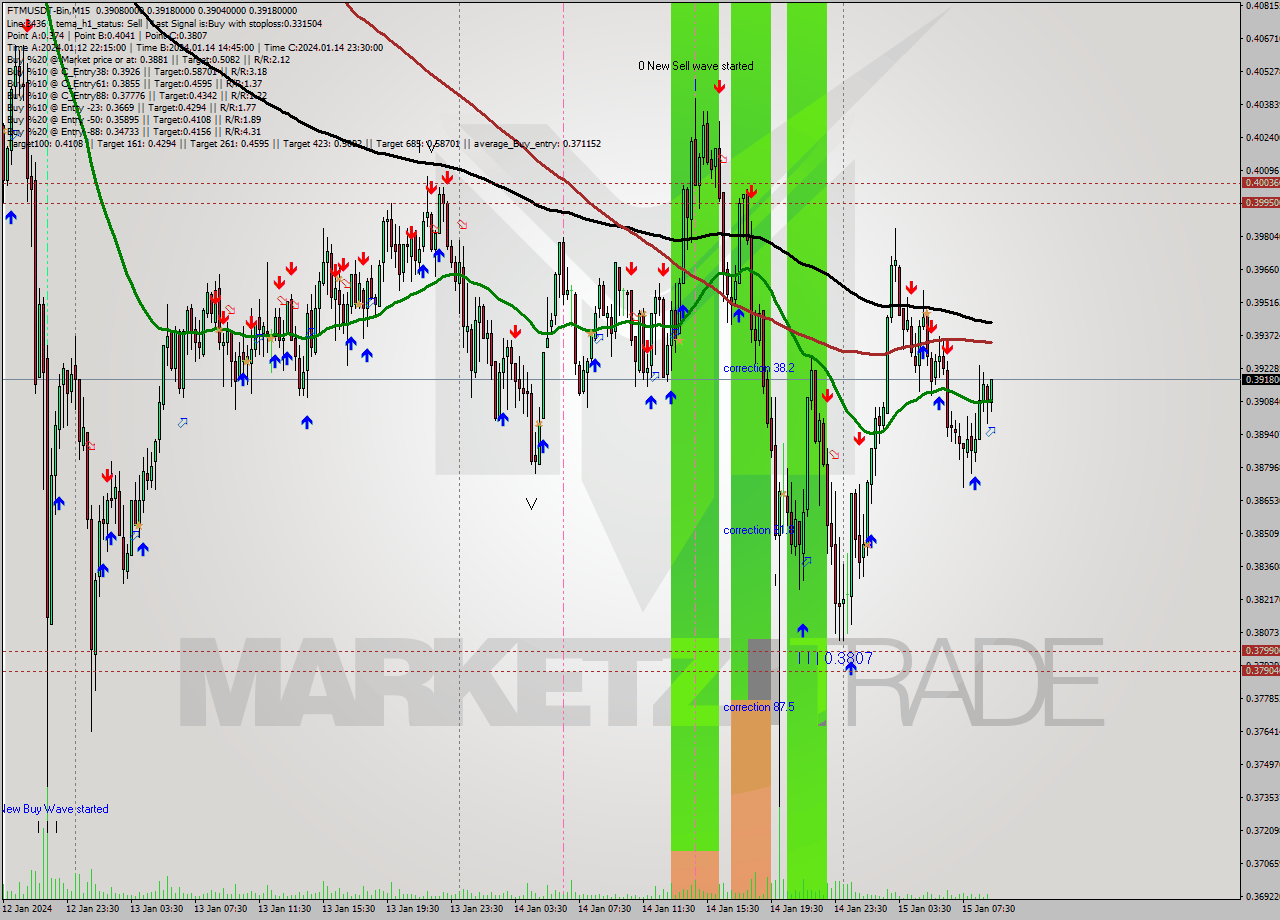Image resolution: width=1280 pixels, height=920 pixels.
Task: Click the 0.39660 price axis label
Action: 1262,269
